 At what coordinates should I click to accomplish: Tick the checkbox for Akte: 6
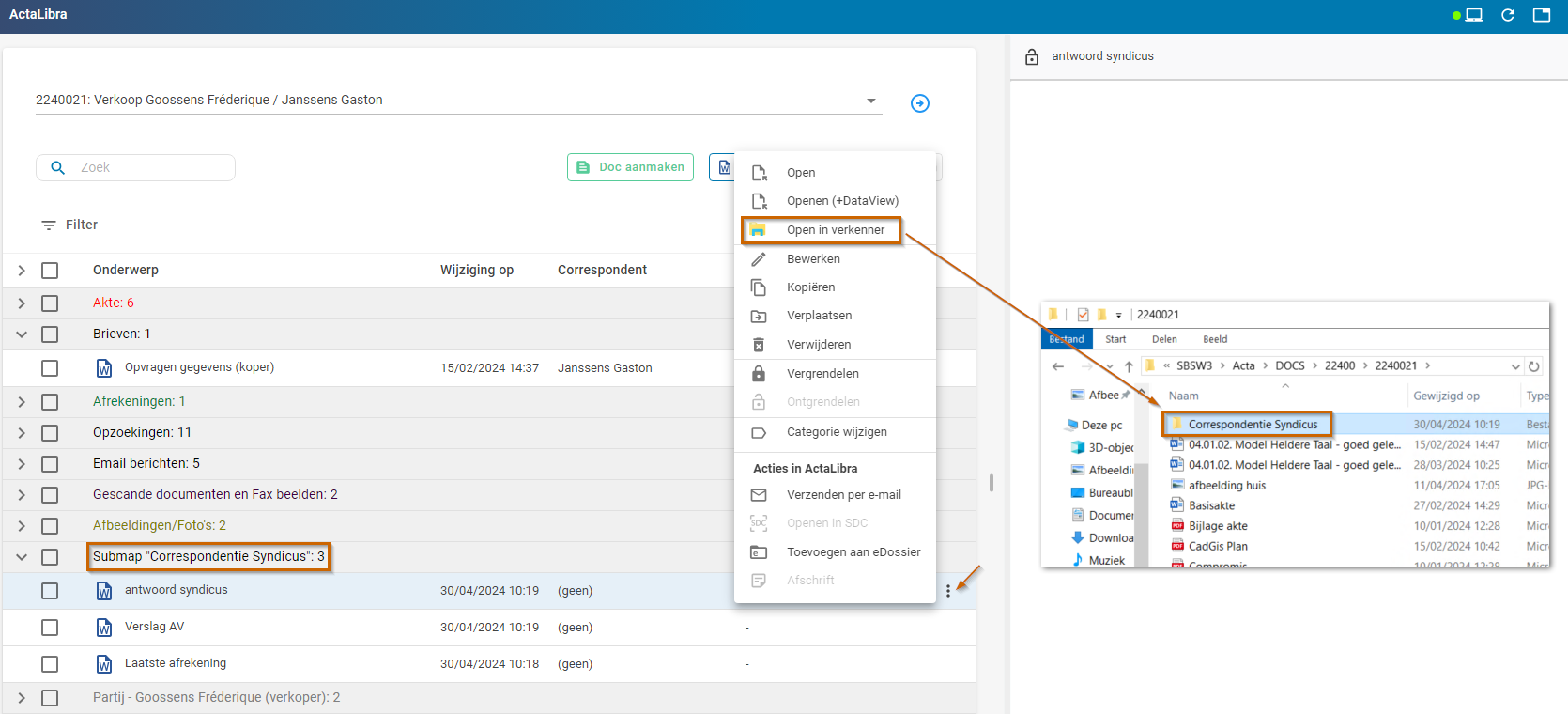click(50, 303)
